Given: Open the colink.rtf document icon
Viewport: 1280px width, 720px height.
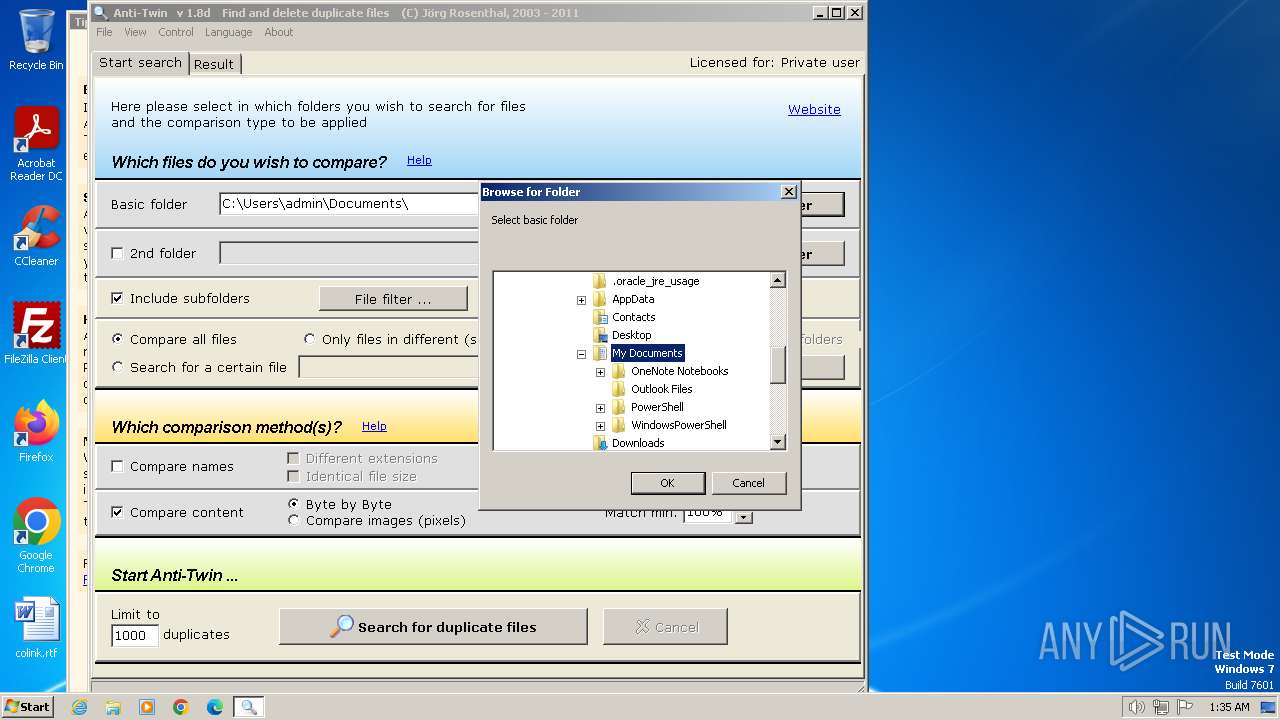Looking at the screenshot, I should [36, 628].
